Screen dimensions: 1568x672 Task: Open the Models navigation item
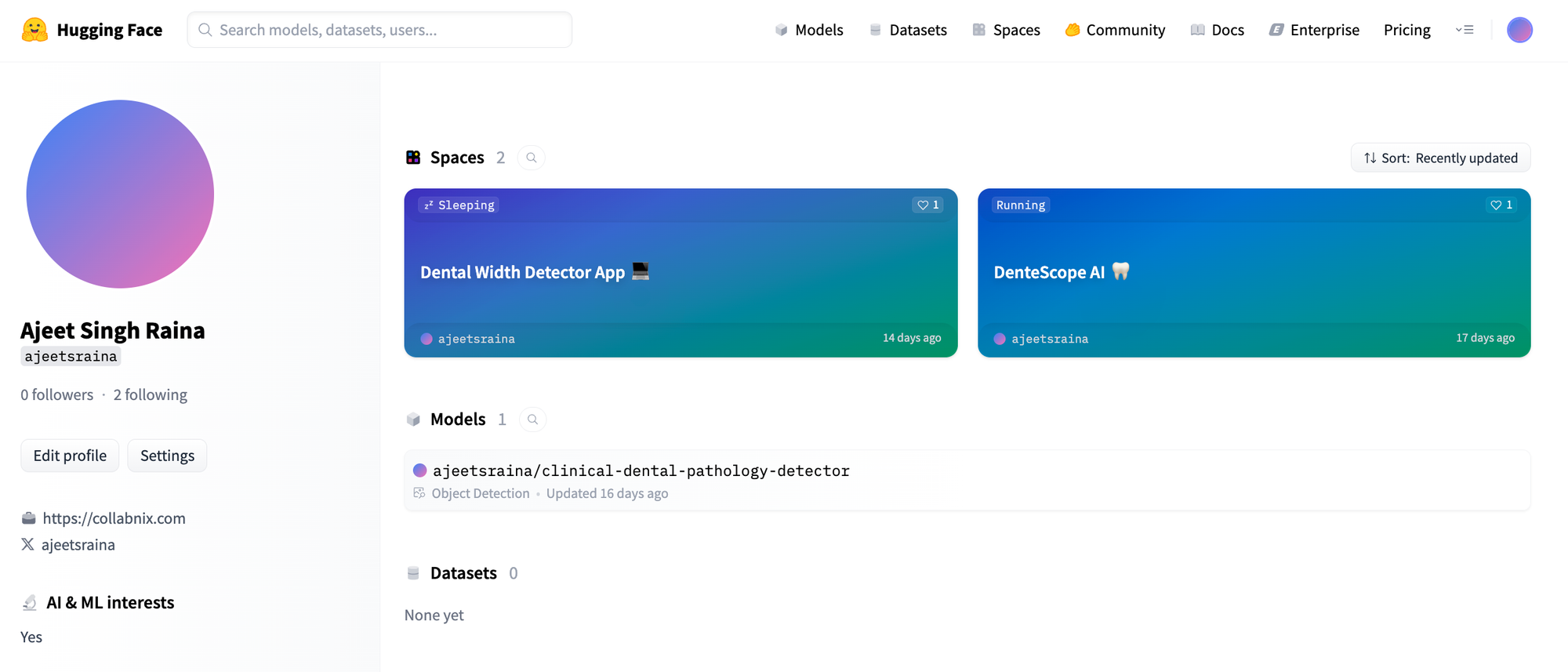coord(809,30)
